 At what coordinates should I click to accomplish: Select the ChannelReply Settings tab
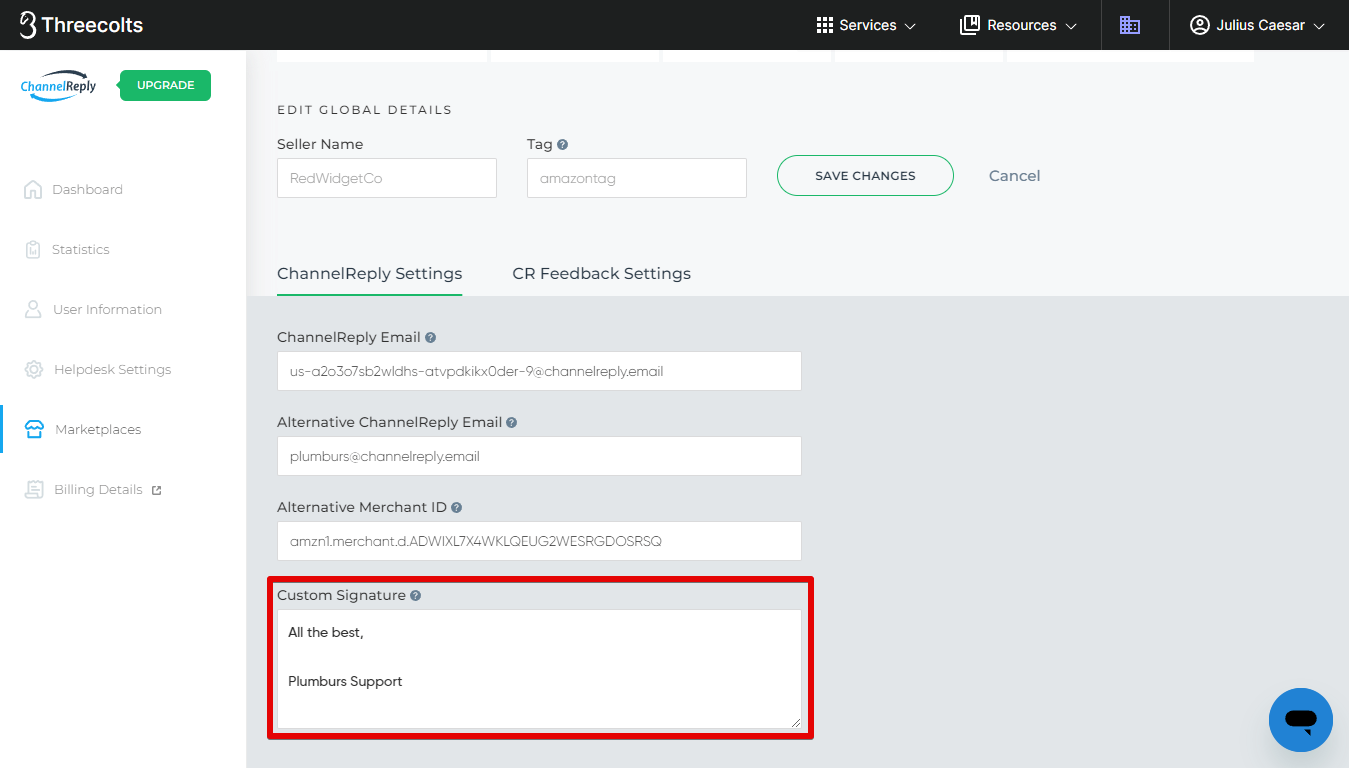(x=369, y=273)
